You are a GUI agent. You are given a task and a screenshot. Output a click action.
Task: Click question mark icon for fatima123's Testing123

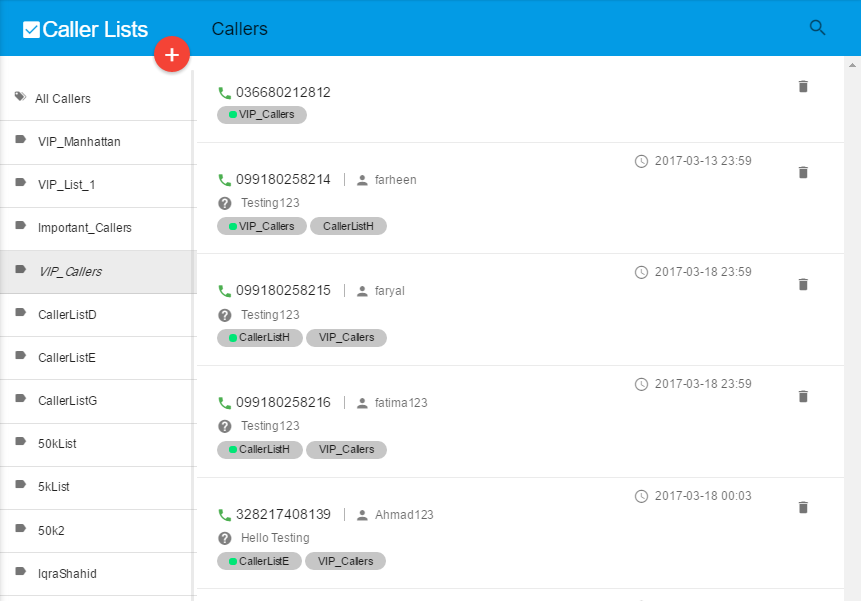pyautogui.click(x=225, y=426)
